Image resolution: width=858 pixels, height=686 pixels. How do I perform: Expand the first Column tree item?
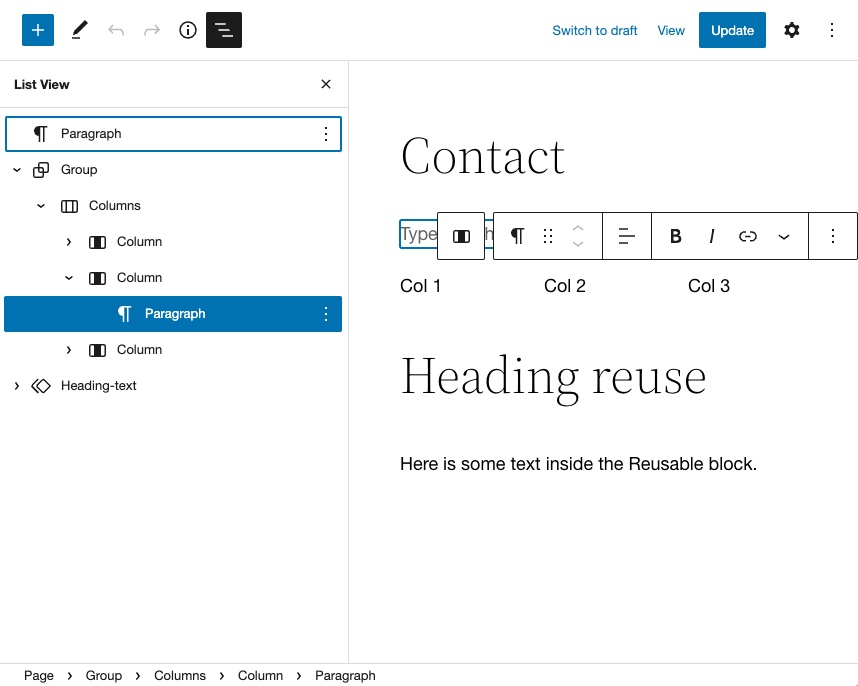68,241
